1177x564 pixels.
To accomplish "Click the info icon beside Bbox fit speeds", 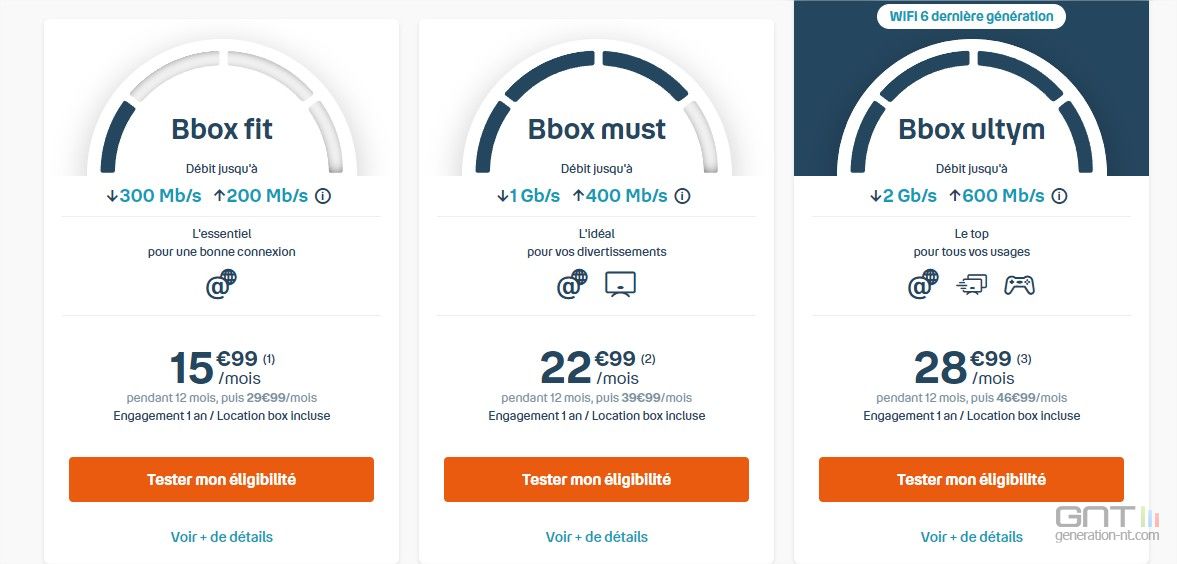I will point(323,196).
